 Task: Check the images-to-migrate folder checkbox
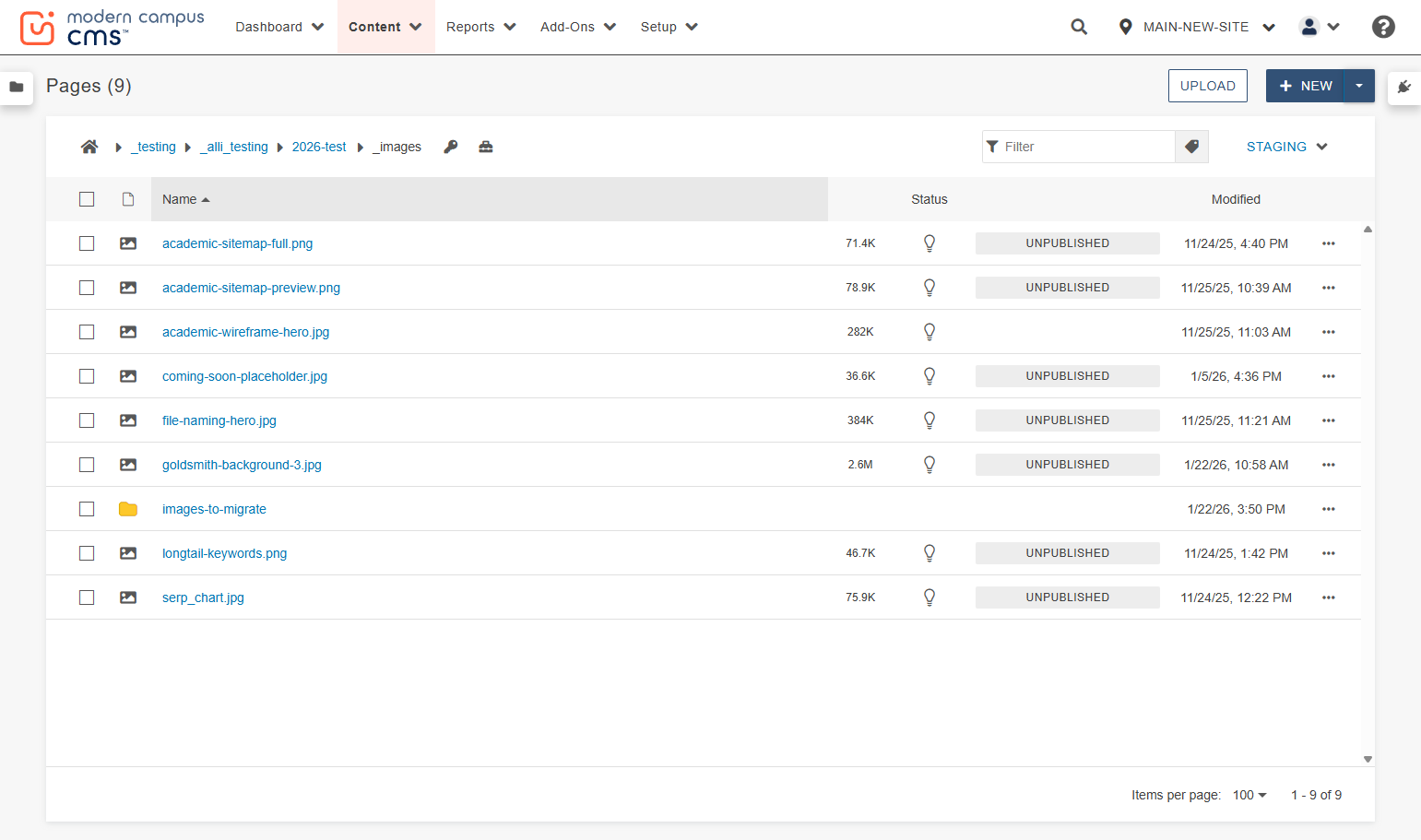[x=87, y=509]
